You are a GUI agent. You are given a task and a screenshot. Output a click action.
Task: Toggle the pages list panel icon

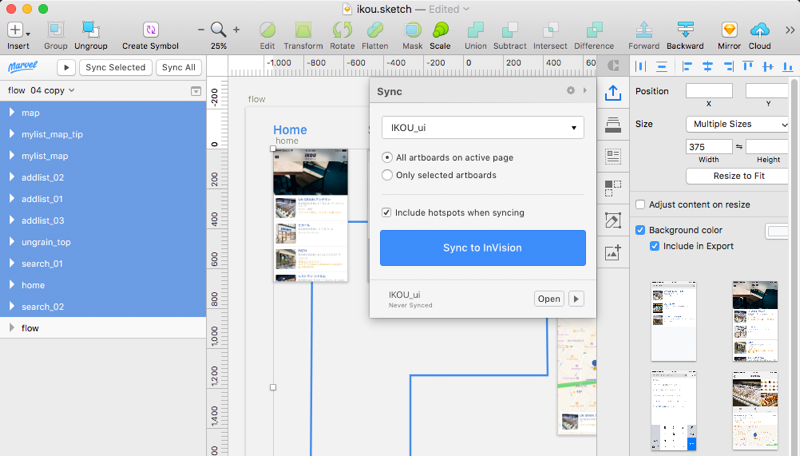(x=196, y=91)
